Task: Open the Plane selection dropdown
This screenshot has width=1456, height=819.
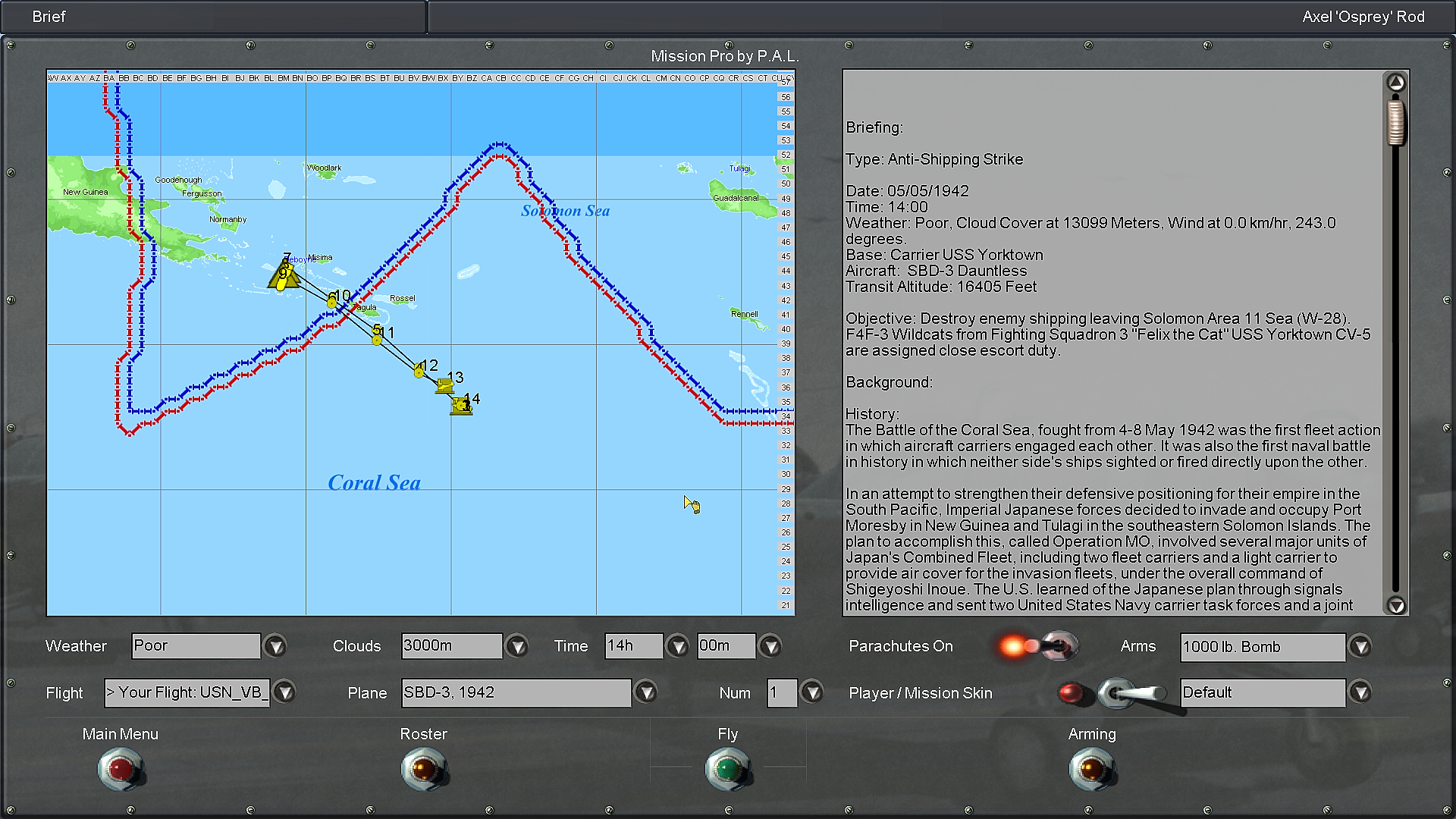Action: coord(646,692)
